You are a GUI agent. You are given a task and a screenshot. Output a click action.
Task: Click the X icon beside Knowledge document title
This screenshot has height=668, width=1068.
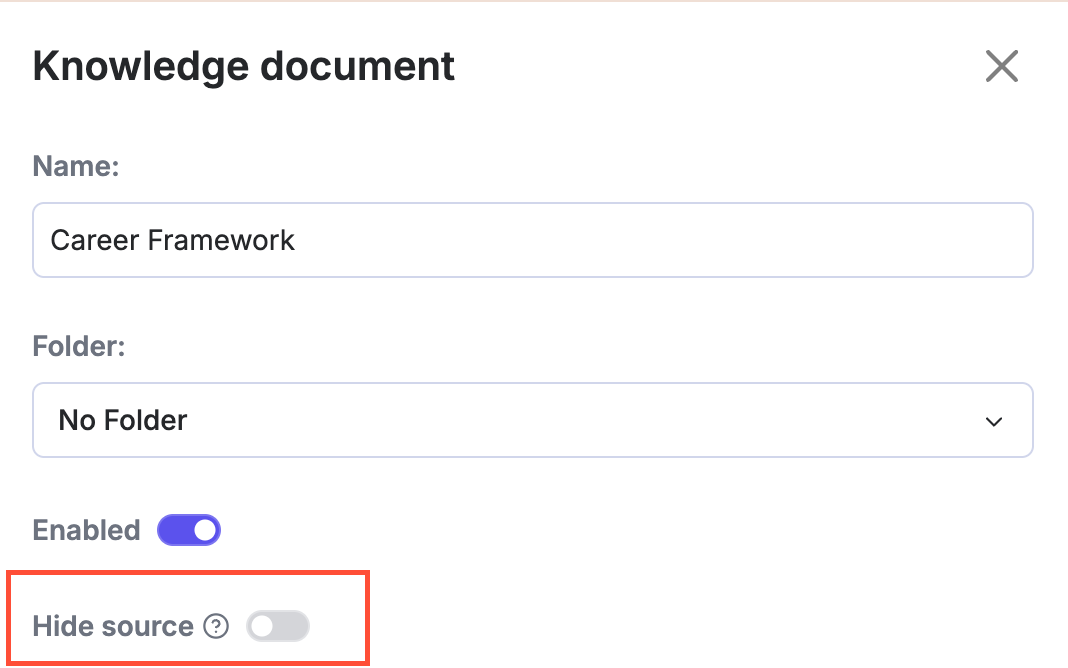click(x=1001, y=66)
